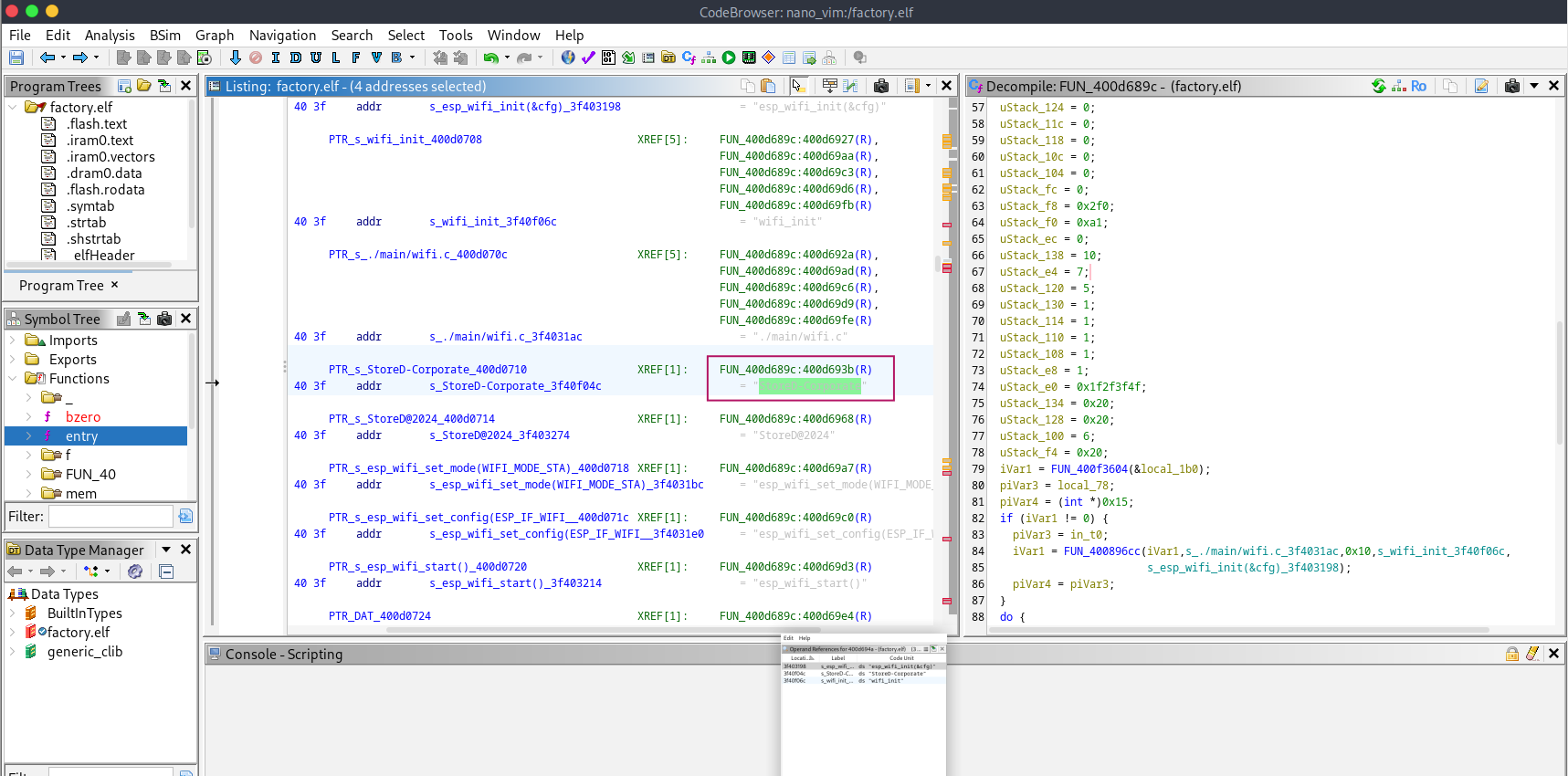This screenshot has height=776, width=1568.
Task: Click in the Symbol Tree Filter input field
Action: pos(110,517)
